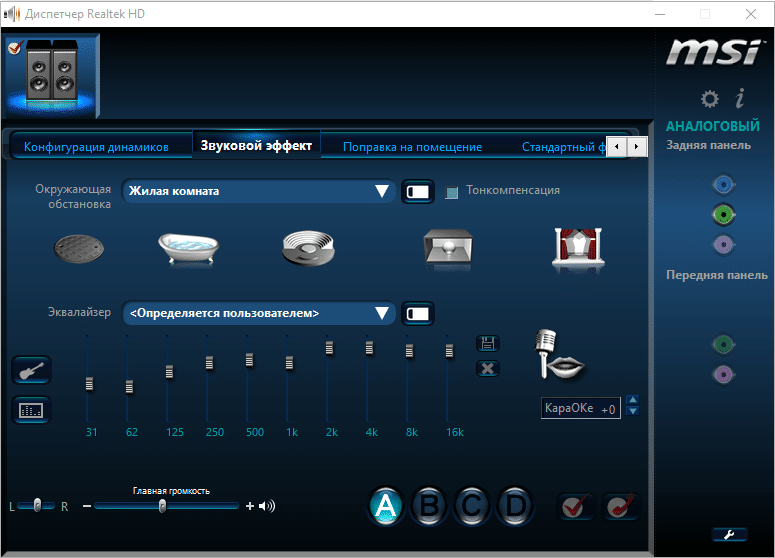
Task: Click the 2k equalizer slider handle
Action: coord(330,348)
